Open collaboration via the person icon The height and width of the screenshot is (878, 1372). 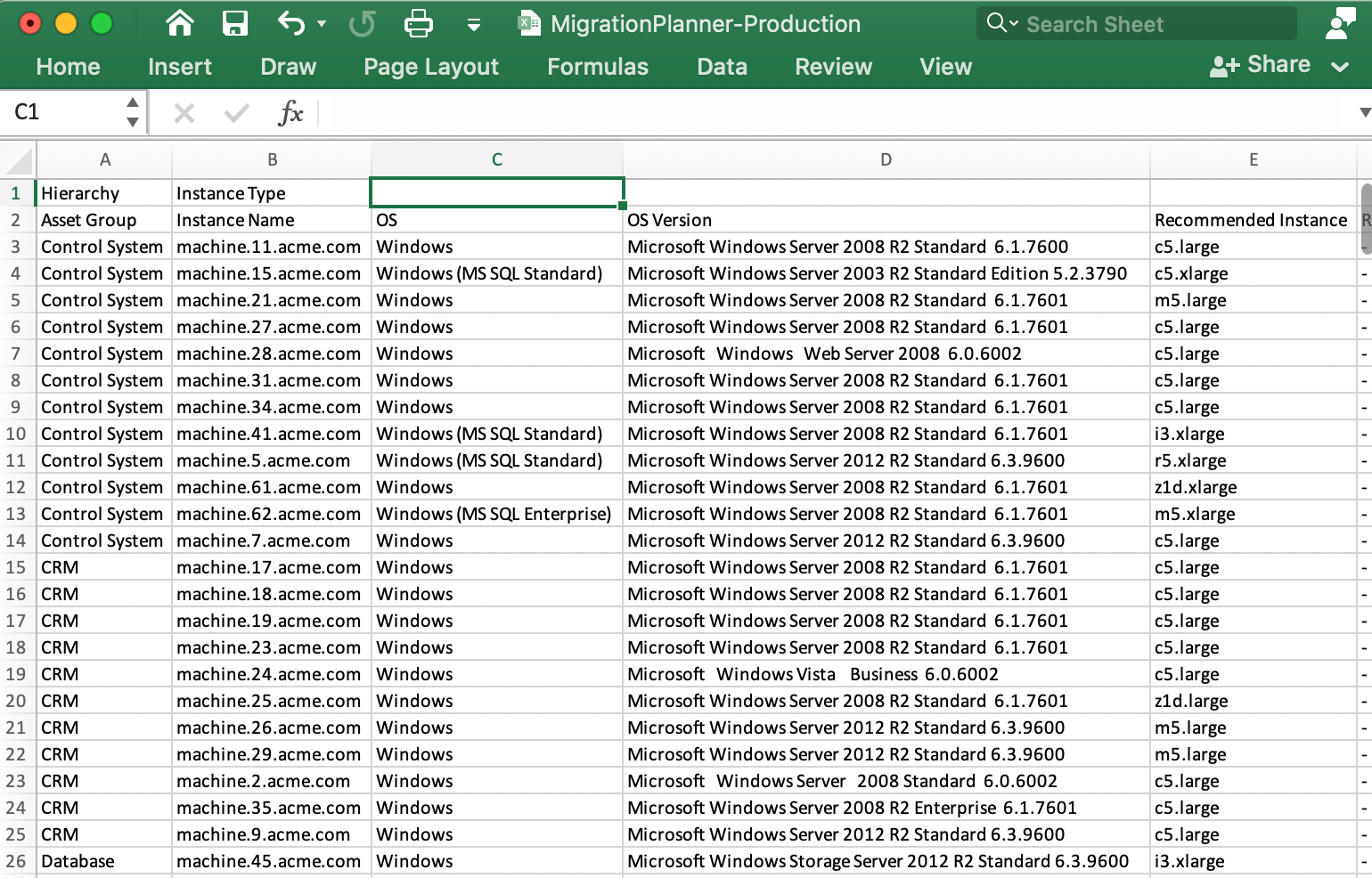(x=1342, y=23)
